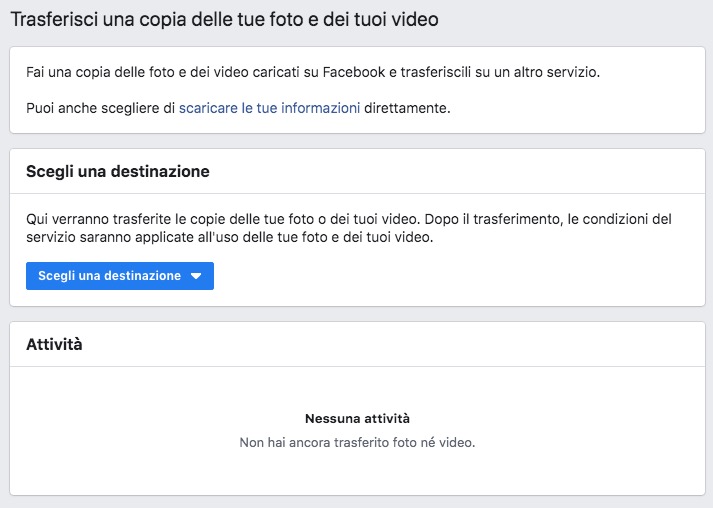Open the 'scaricare le tue informazioni' link
This screenshot has width=713, height=508.
[269, 108]
